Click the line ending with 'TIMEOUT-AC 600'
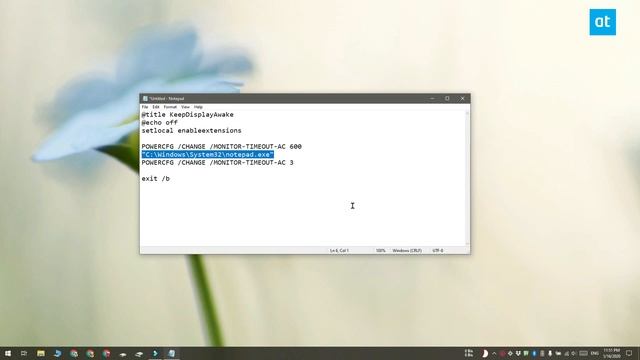The width and height of the screenshot is (640, 360). point(222,147)
